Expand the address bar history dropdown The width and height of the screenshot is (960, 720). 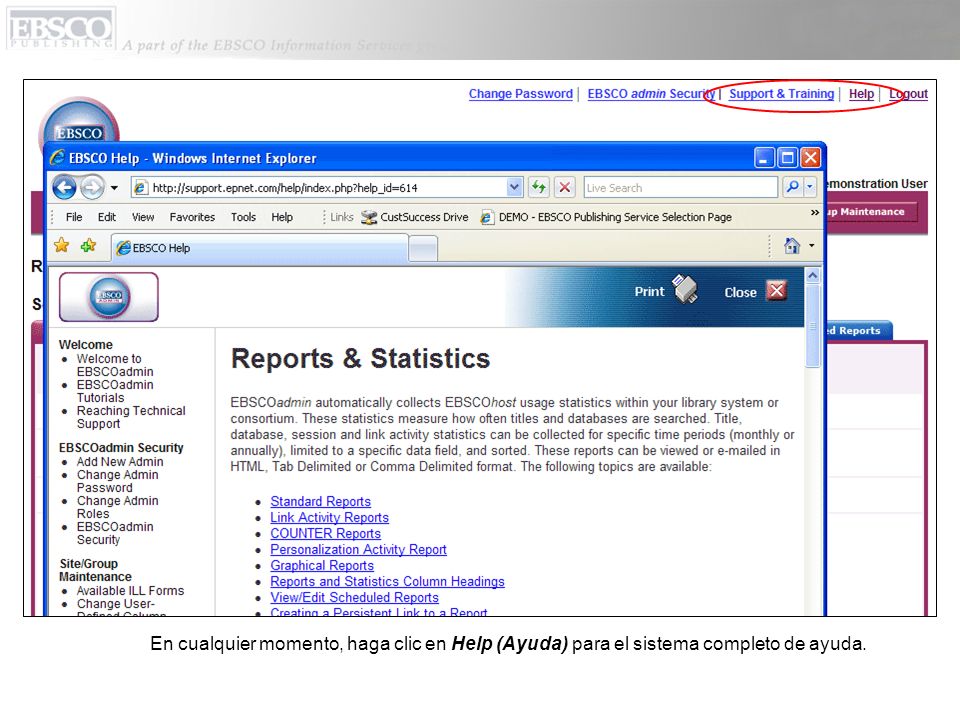514,187
